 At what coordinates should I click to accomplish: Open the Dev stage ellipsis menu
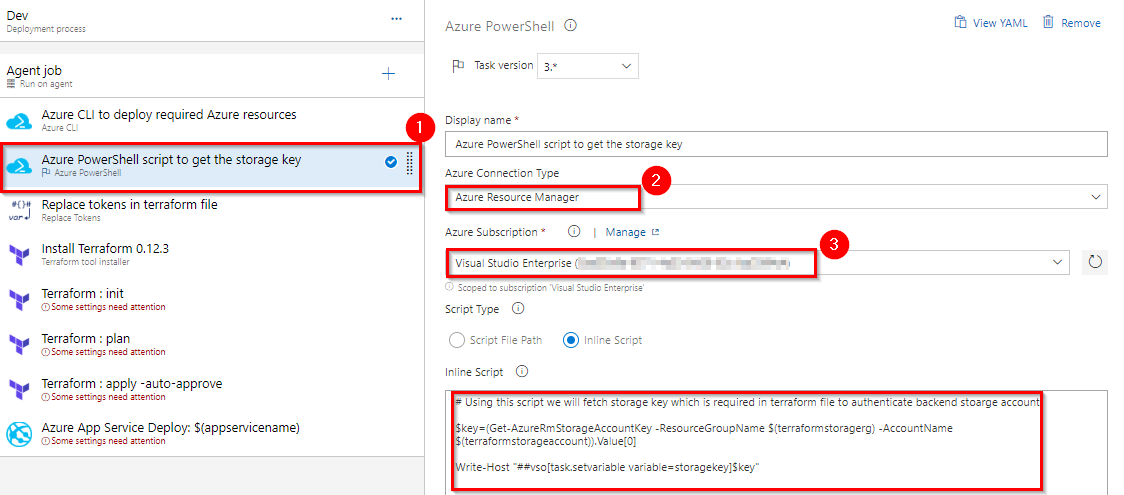[x=396, y=19]
